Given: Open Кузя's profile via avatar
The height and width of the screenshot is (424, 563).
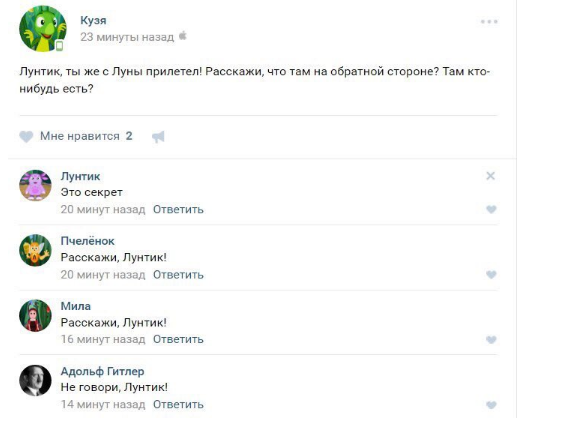Looking at the screenshot, I should pyautogui.click(x=43, y=29).
